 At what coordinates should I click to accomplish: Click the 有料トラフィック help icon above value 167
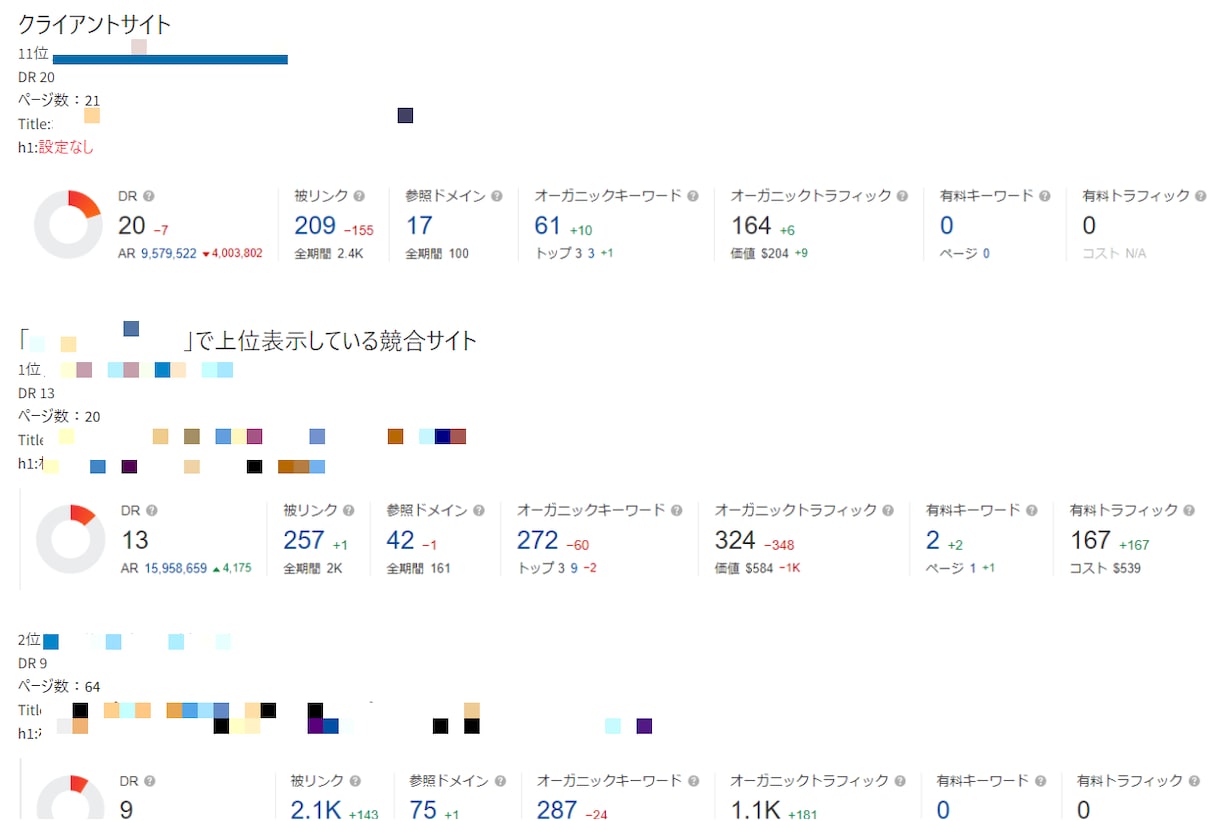pos(1189,511)
